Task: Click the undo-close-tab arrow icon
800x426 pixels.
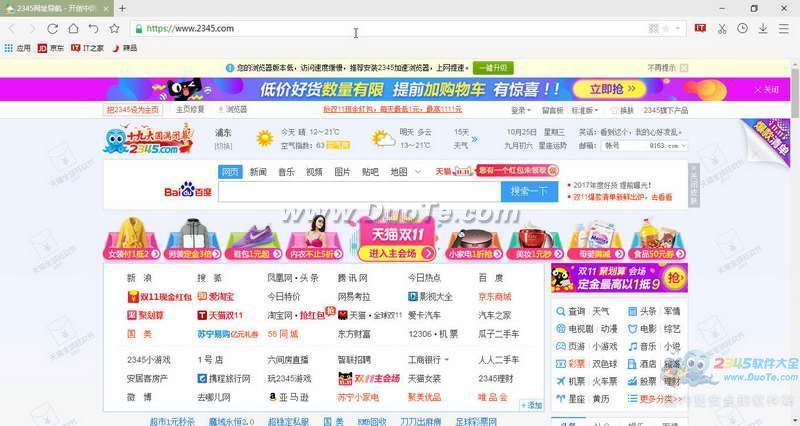Action: coord(94,29)
